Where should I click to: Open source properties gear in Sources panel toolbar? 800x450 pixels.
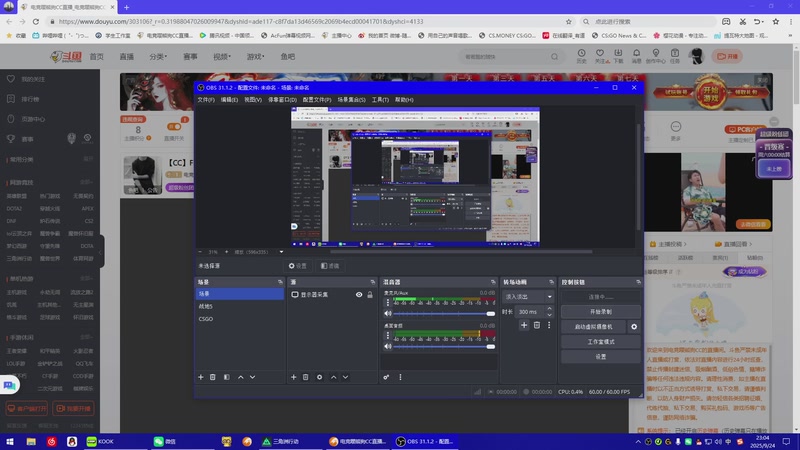pyautogui.click(x=319, y=377)
